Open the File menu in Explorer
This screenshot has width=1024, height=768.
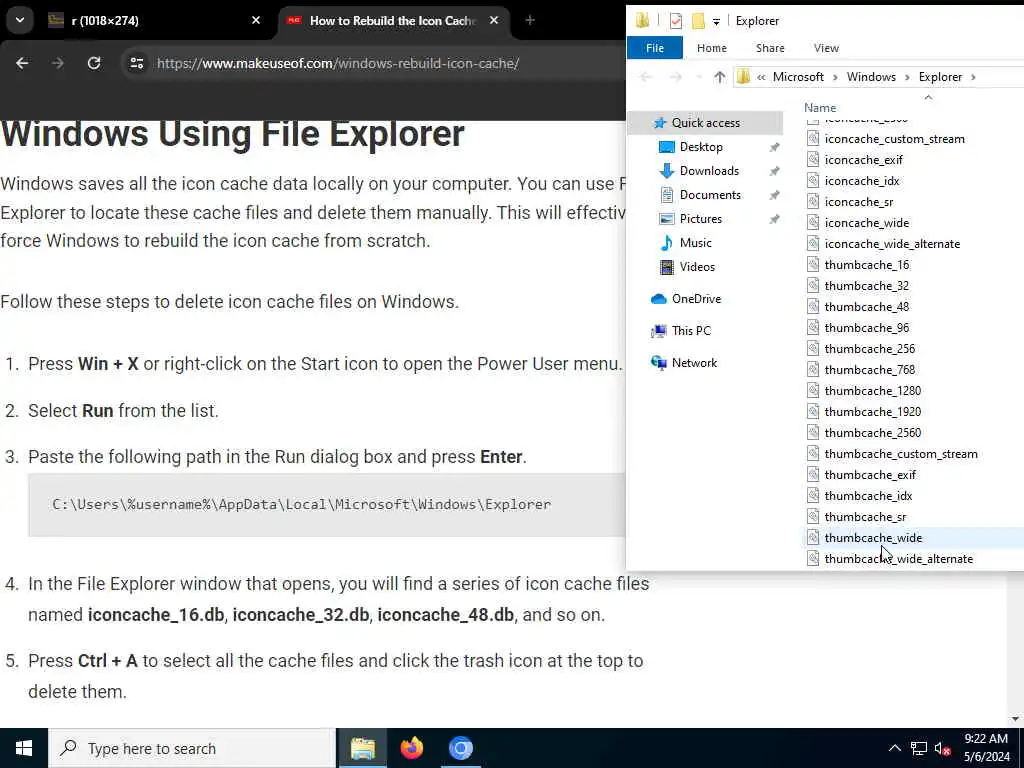tap(654, 48)
